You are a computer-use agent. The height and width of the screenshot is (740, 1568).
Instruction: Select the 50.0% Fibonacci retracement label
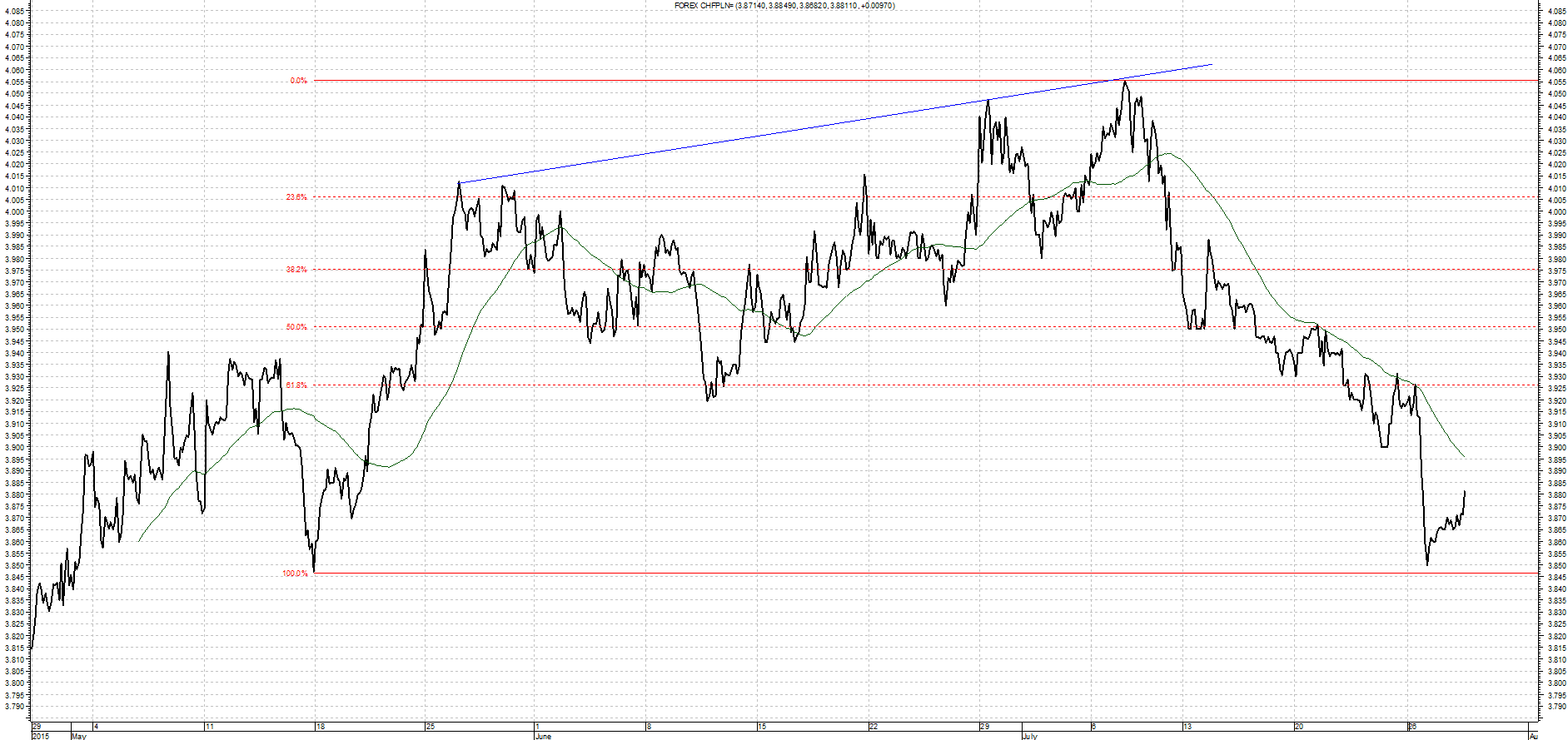click(x=296, y=327)
